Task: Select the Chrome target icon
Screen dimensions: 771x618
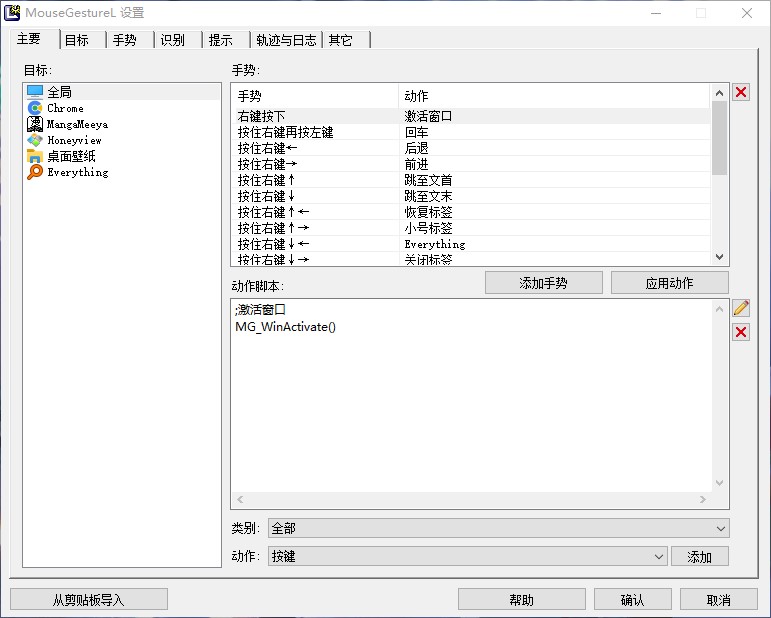Action: (35, 108)
